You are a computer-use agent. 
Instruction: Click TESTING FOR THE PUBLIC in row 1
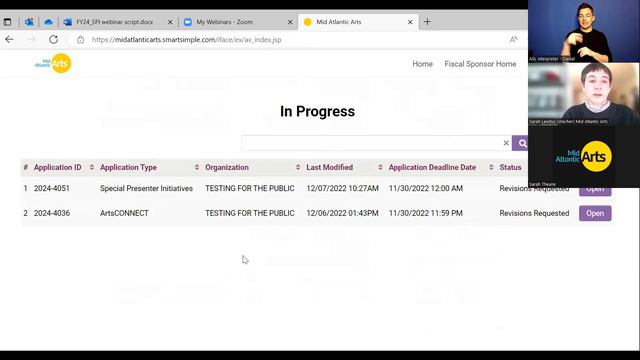pyautogui.click(x=250, y=188)
